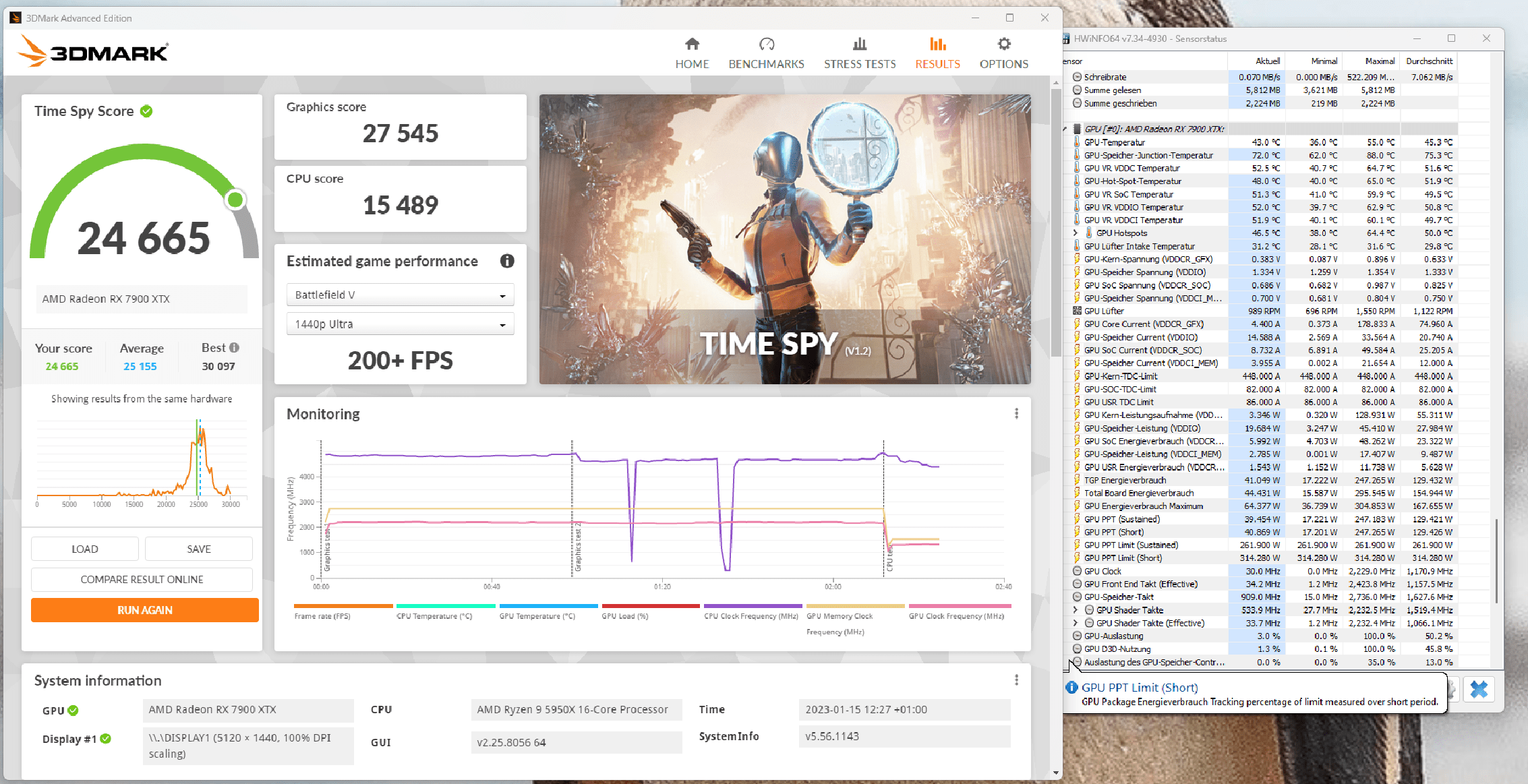Click the Durchschnitt column header in HWiNFO
Viewport: 1528px width, 784px height.
(1429, 61)
